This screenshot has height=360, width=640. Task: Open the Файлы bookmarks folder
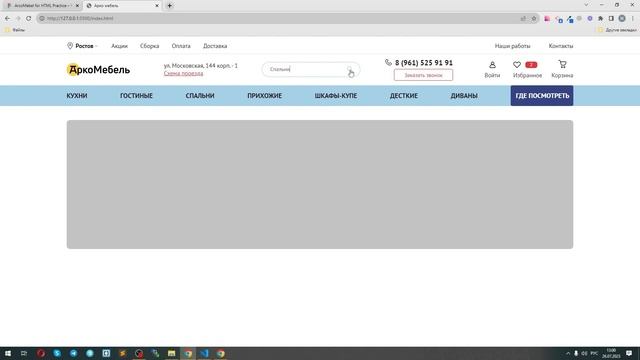15,30
